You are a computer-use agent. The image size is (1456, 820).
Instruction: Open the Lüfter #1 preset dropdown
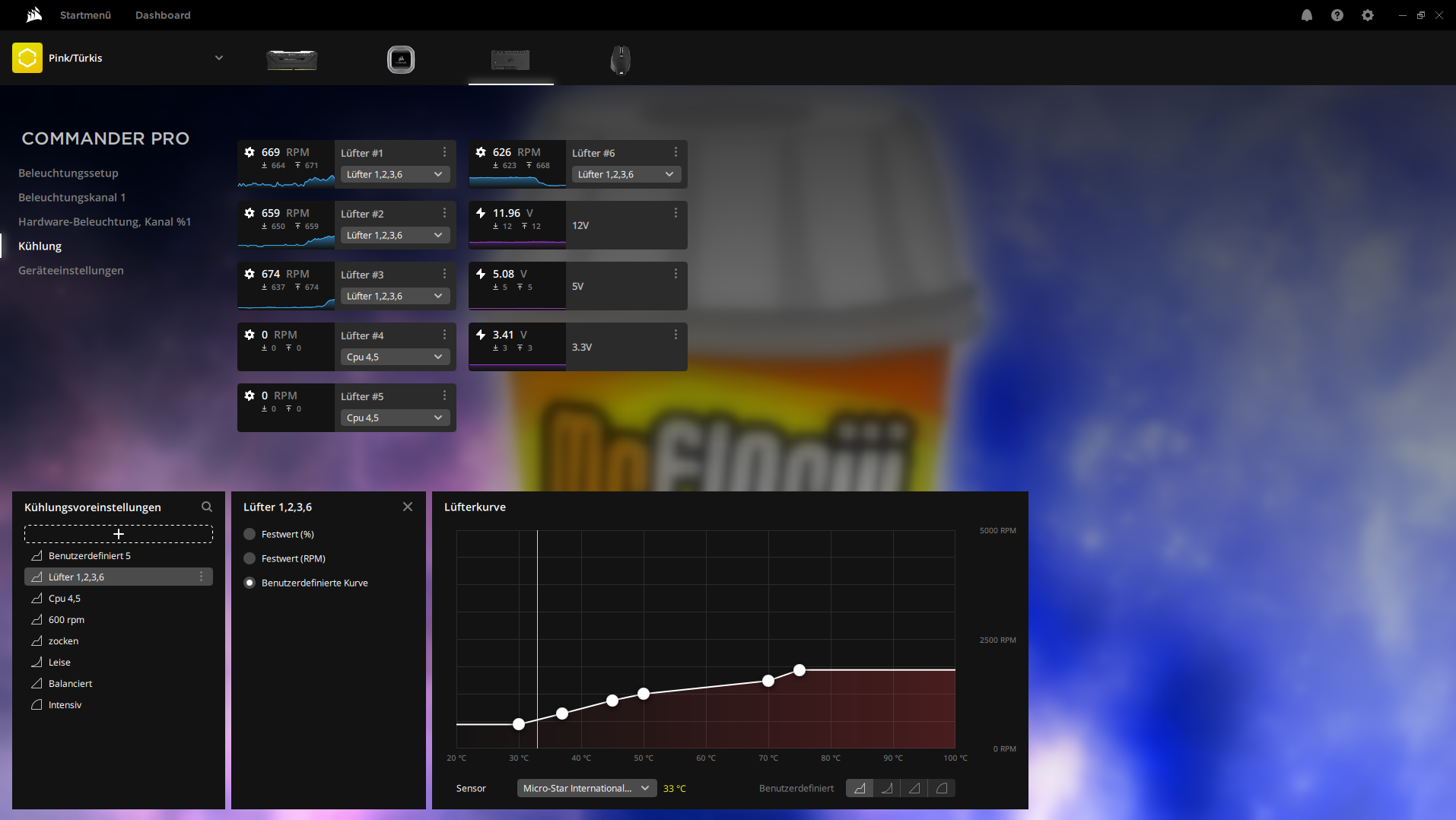click(x=396, y=174)
